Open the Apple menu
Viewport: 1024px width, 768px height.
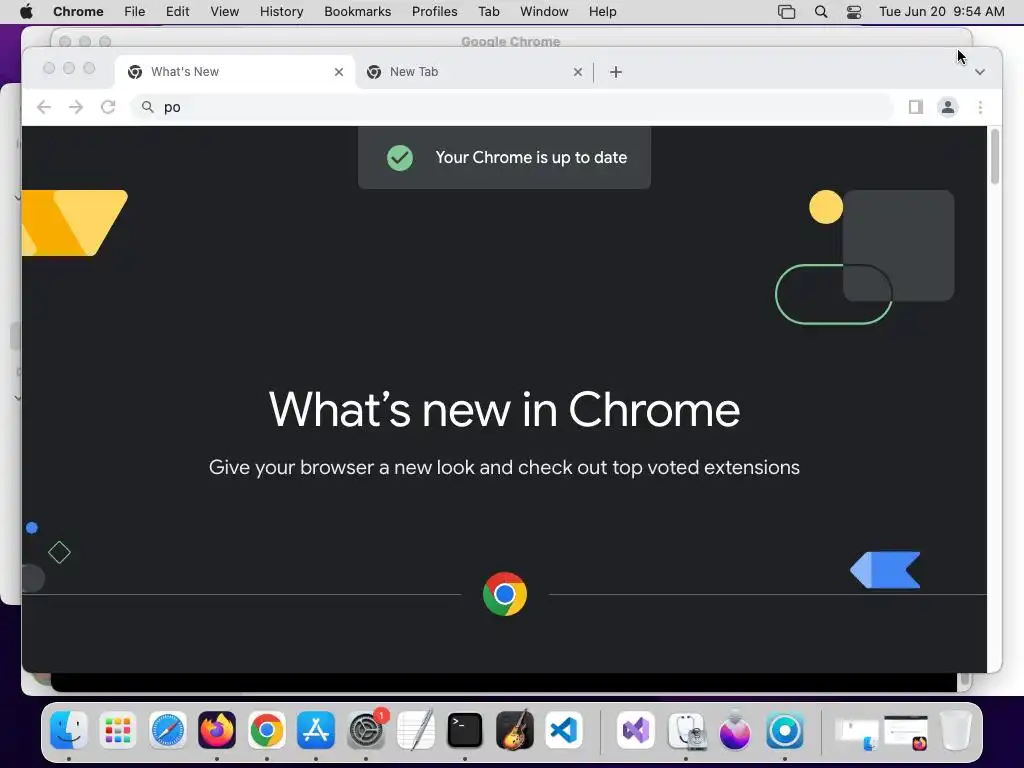click(x=26, y=12)
